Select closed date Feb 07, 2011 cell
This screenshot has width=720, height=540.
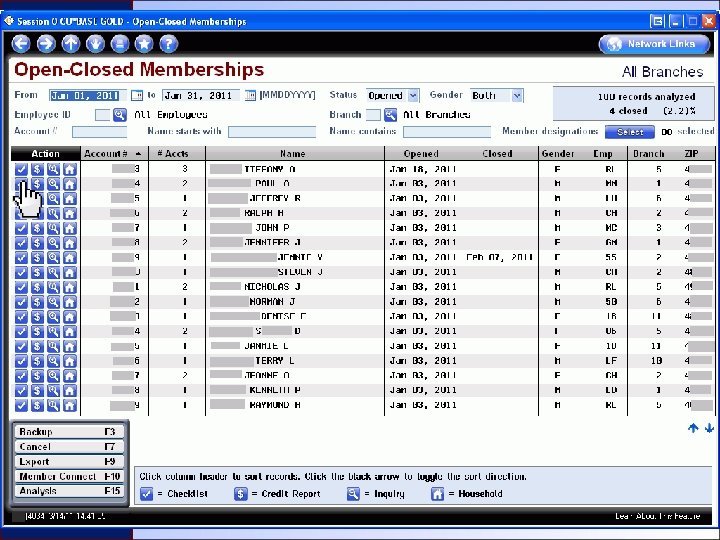point(499,257)
